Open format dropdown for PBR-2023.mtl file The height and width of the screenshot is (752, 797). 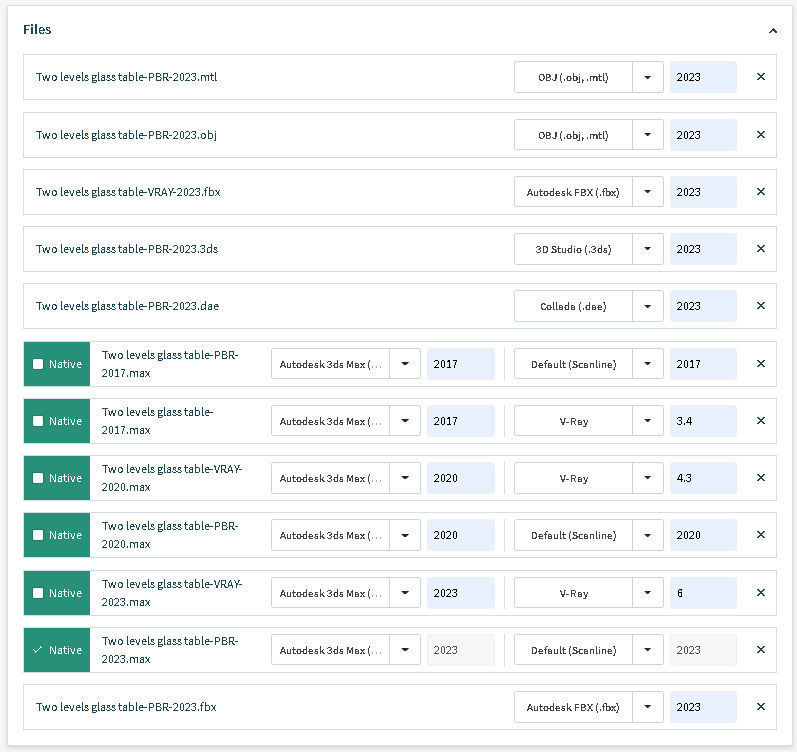click(648, 77)
